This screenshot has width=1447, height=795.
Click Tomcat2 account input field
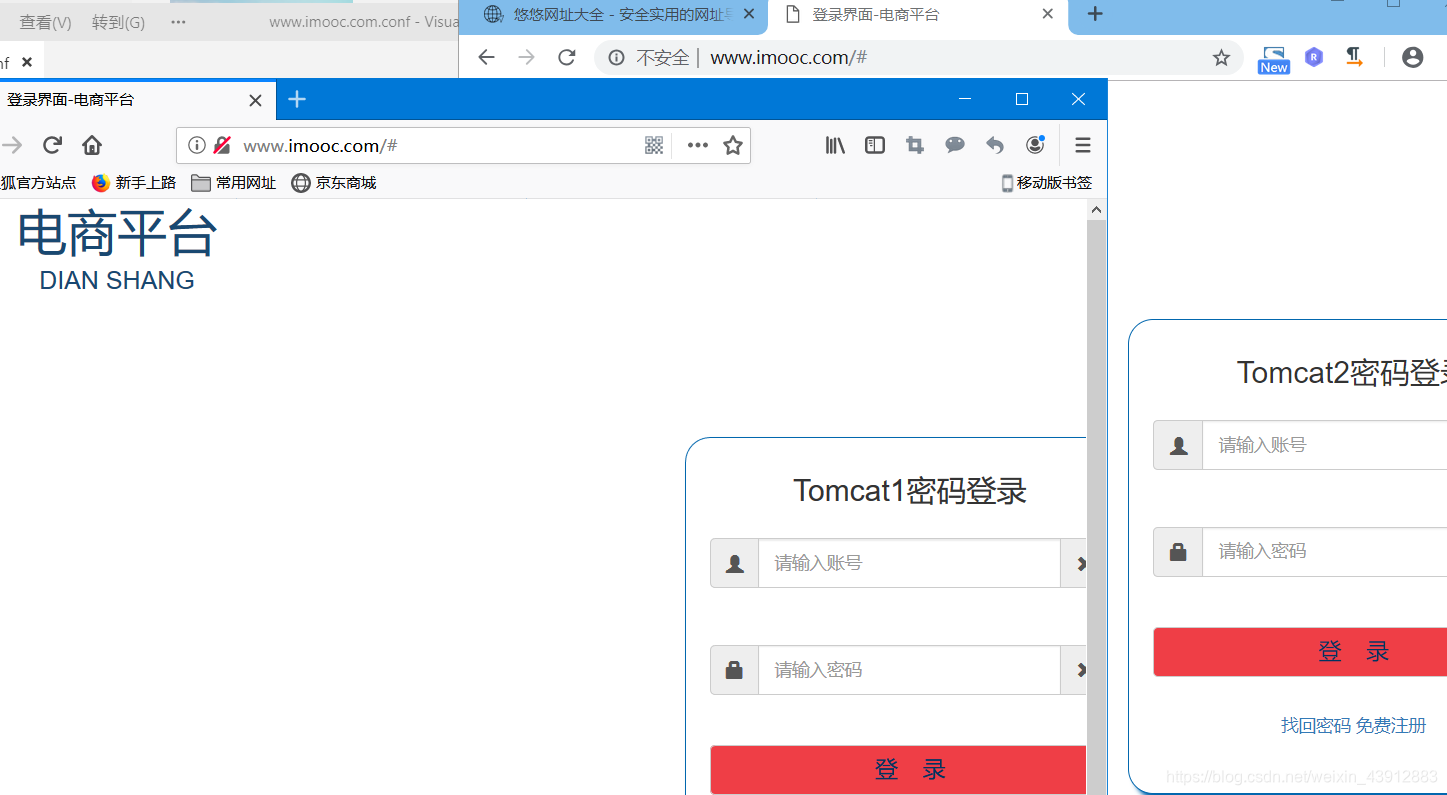pyautogui.click(x=1325, y=445)
